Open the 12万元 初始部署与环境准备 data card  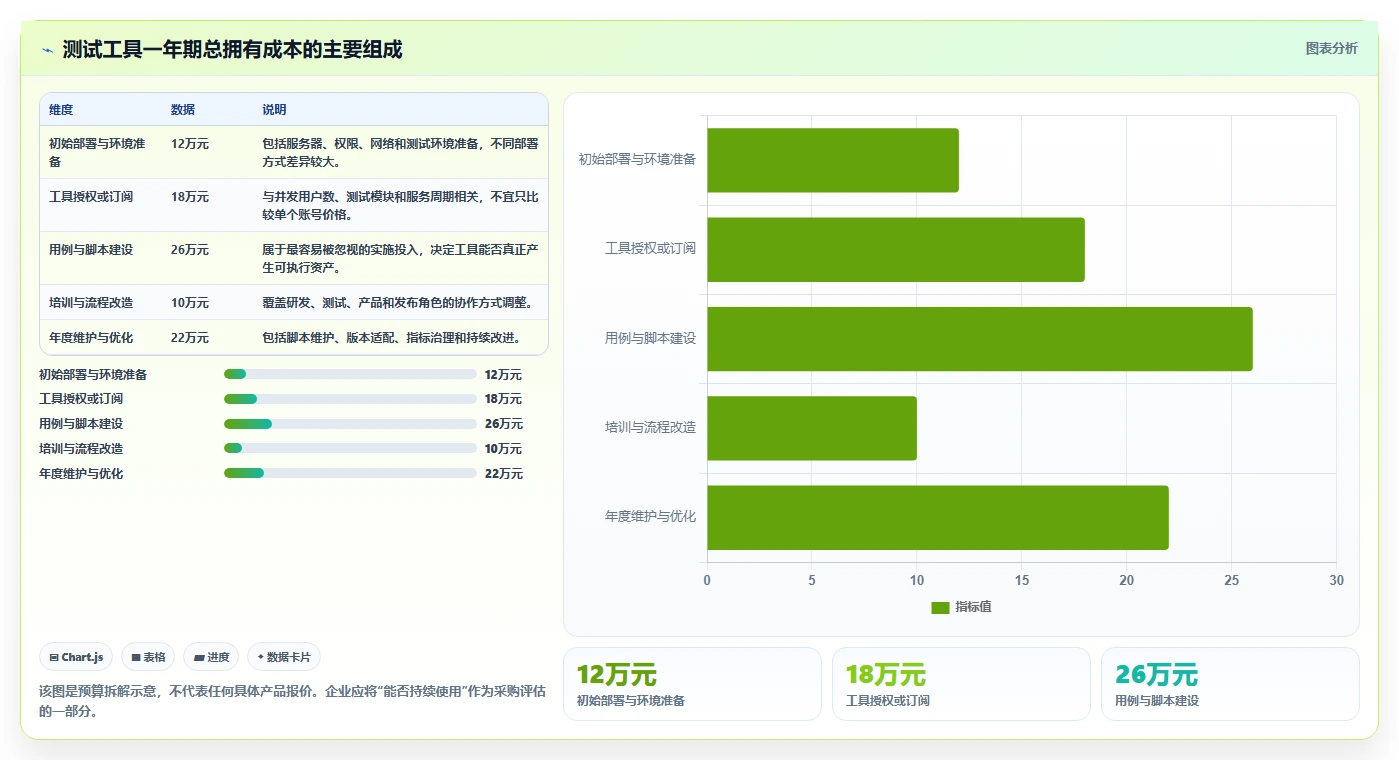[x=692, y=684]
